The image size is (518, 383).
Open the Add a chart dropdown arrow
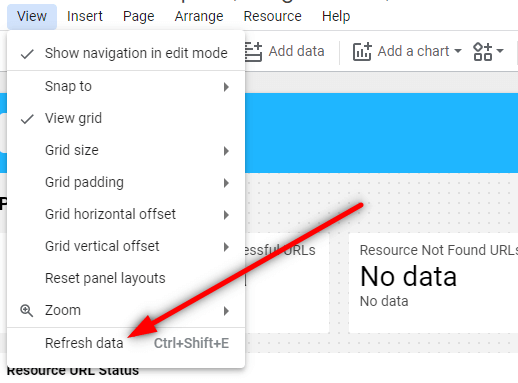pos(458,51)
